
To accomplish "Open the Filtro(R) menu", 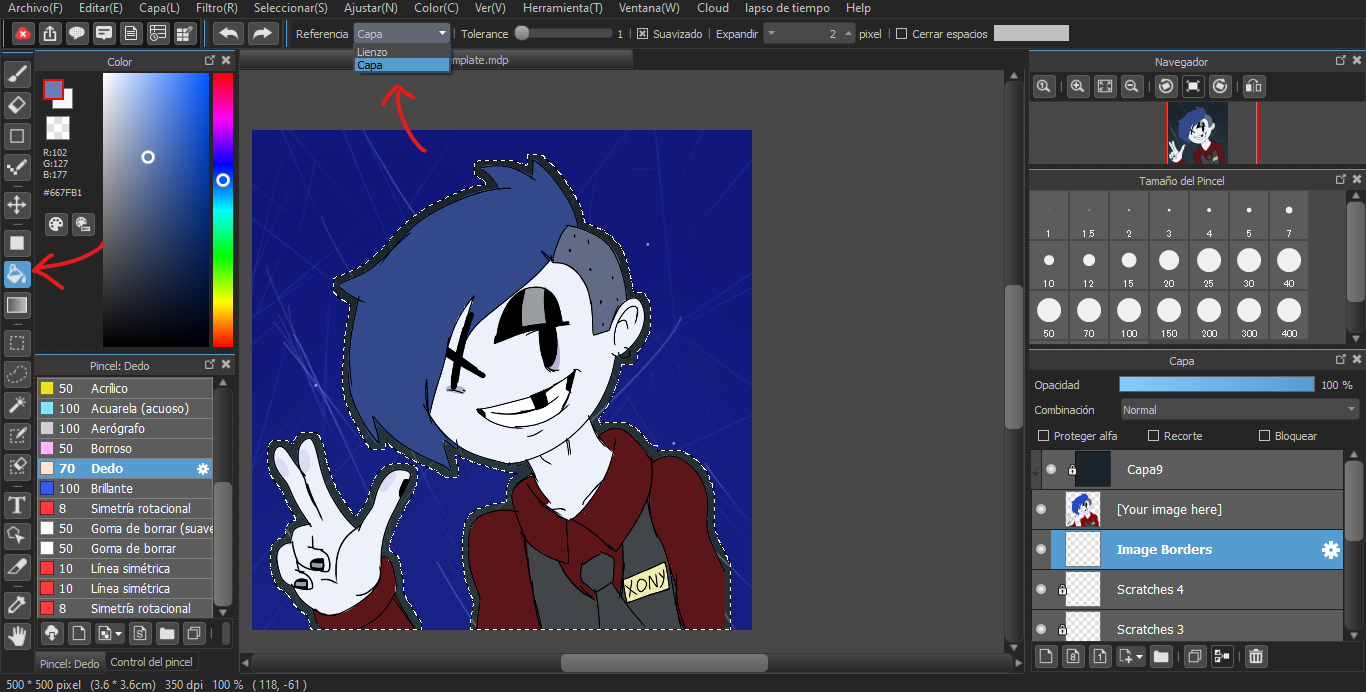I will [216, 8].
